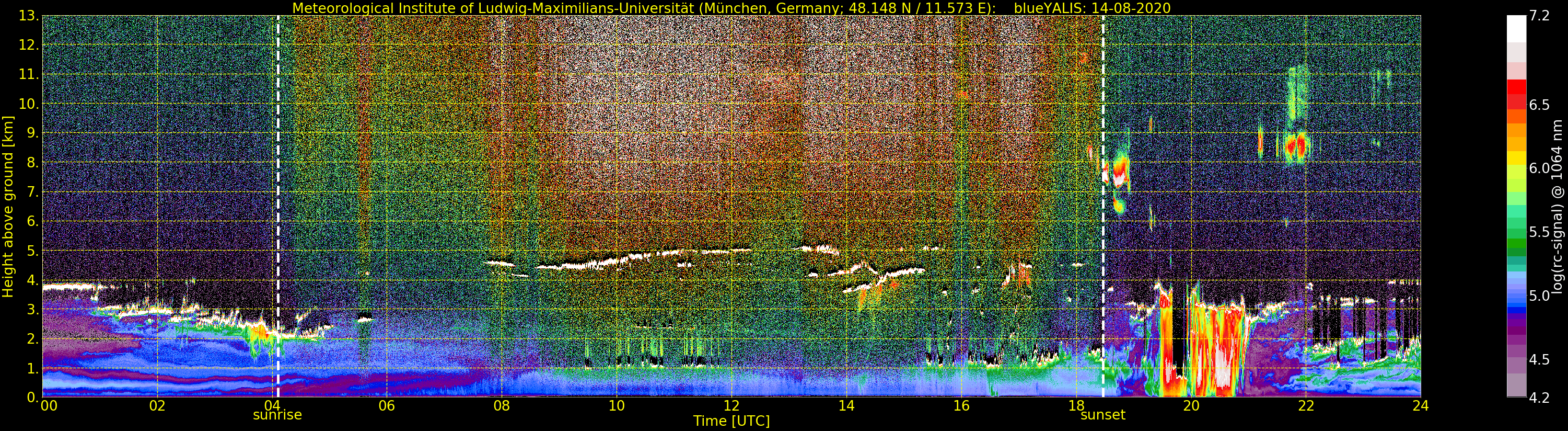Click the height axis tick label '3.'
This screenshot has width=1568, height=431.
(x=32, y=309)
